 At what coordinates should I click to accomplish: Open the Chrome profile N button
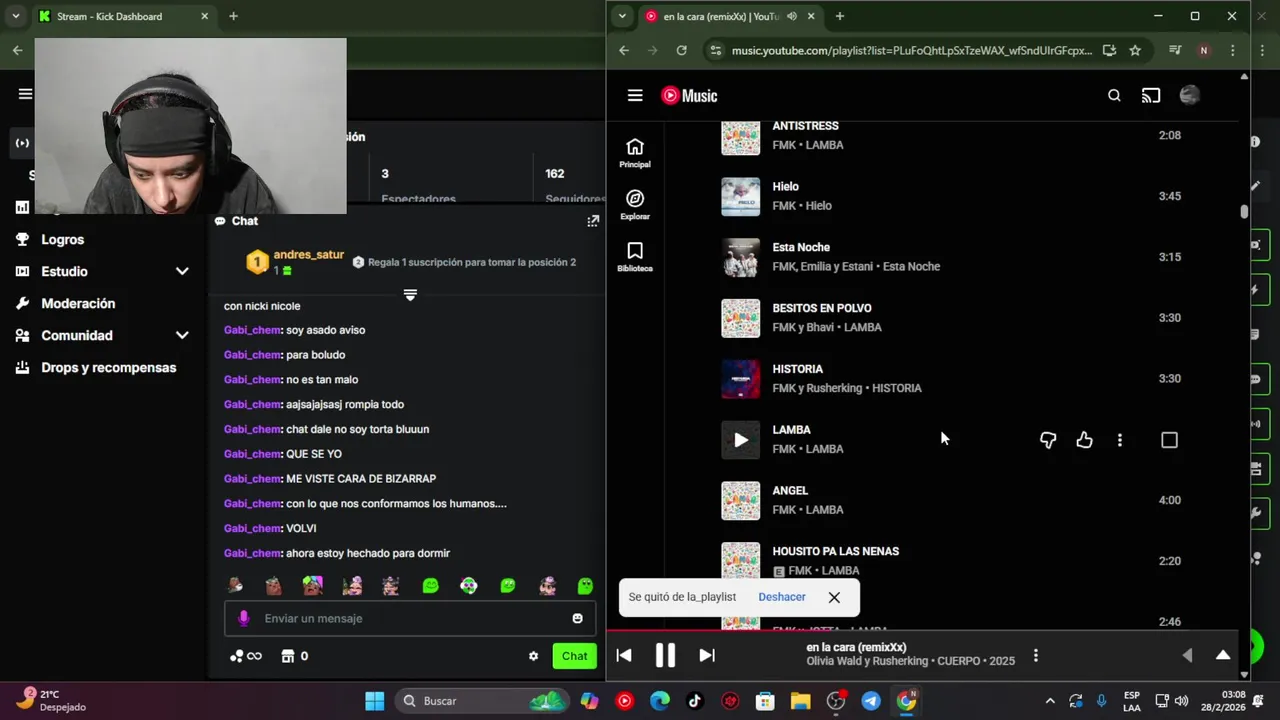pyautogui.click(x=1204, y=50)
